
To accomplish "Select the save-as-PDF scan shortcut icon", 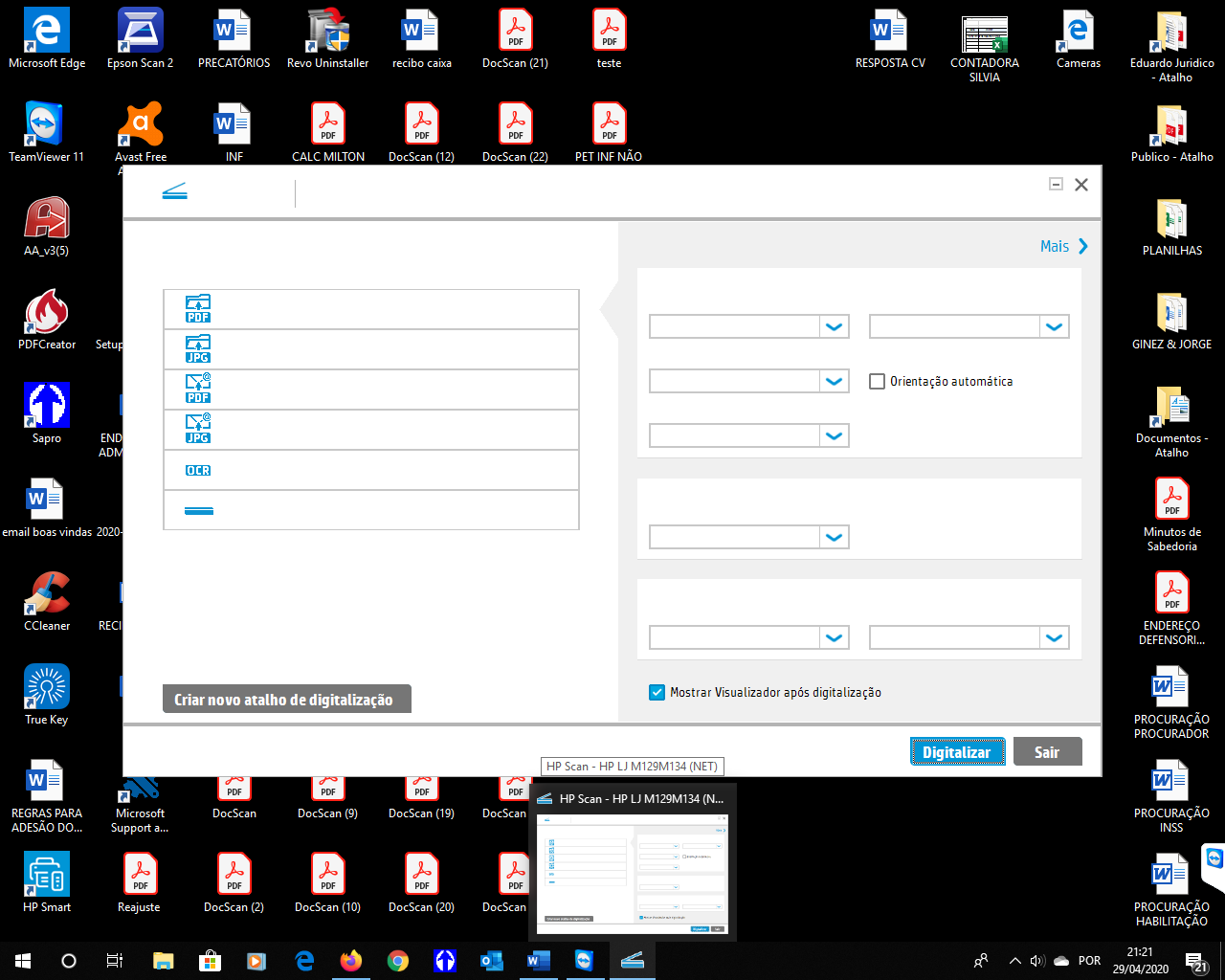I will coord(198,309).
